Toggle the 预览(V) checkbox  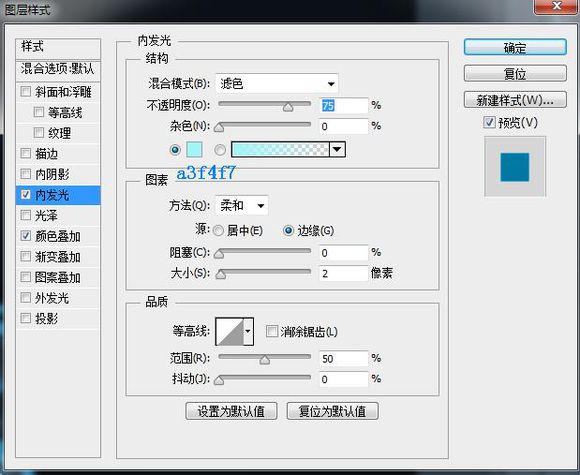(489, 122)
